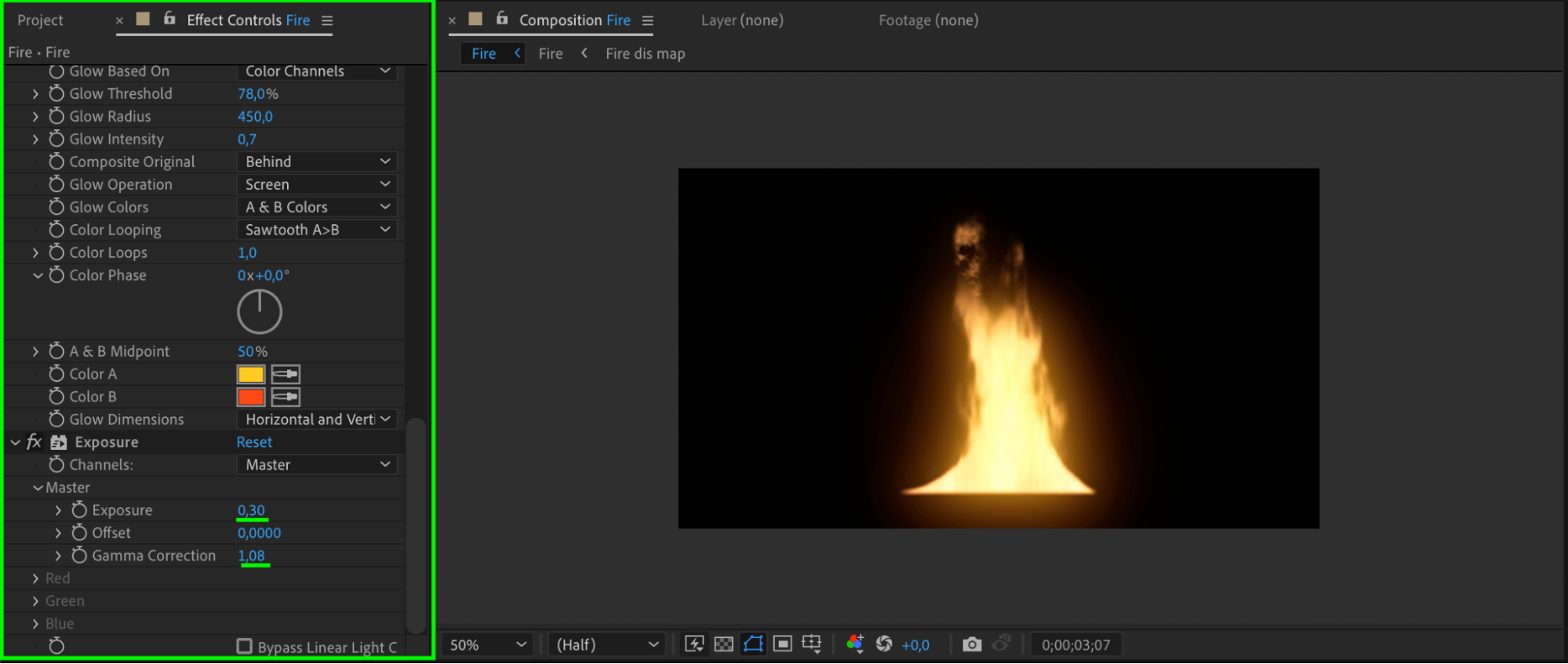Click the show channel color icon

pos(855,644)
